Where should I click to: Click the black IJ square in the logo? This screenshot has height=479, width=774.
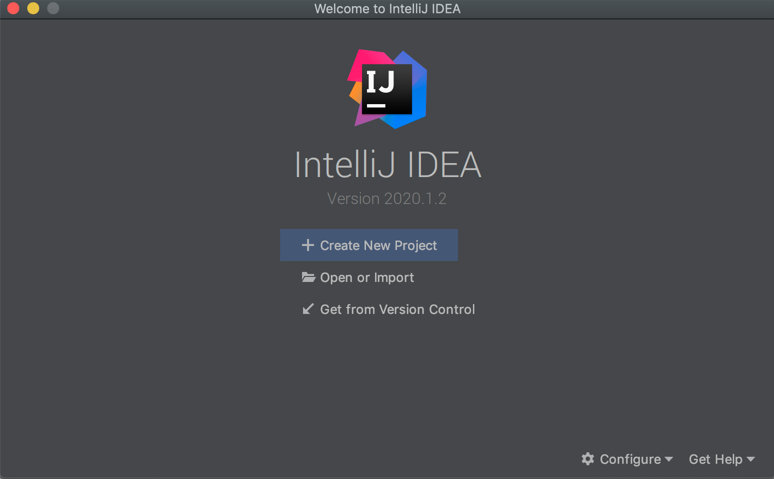(387, 90)
